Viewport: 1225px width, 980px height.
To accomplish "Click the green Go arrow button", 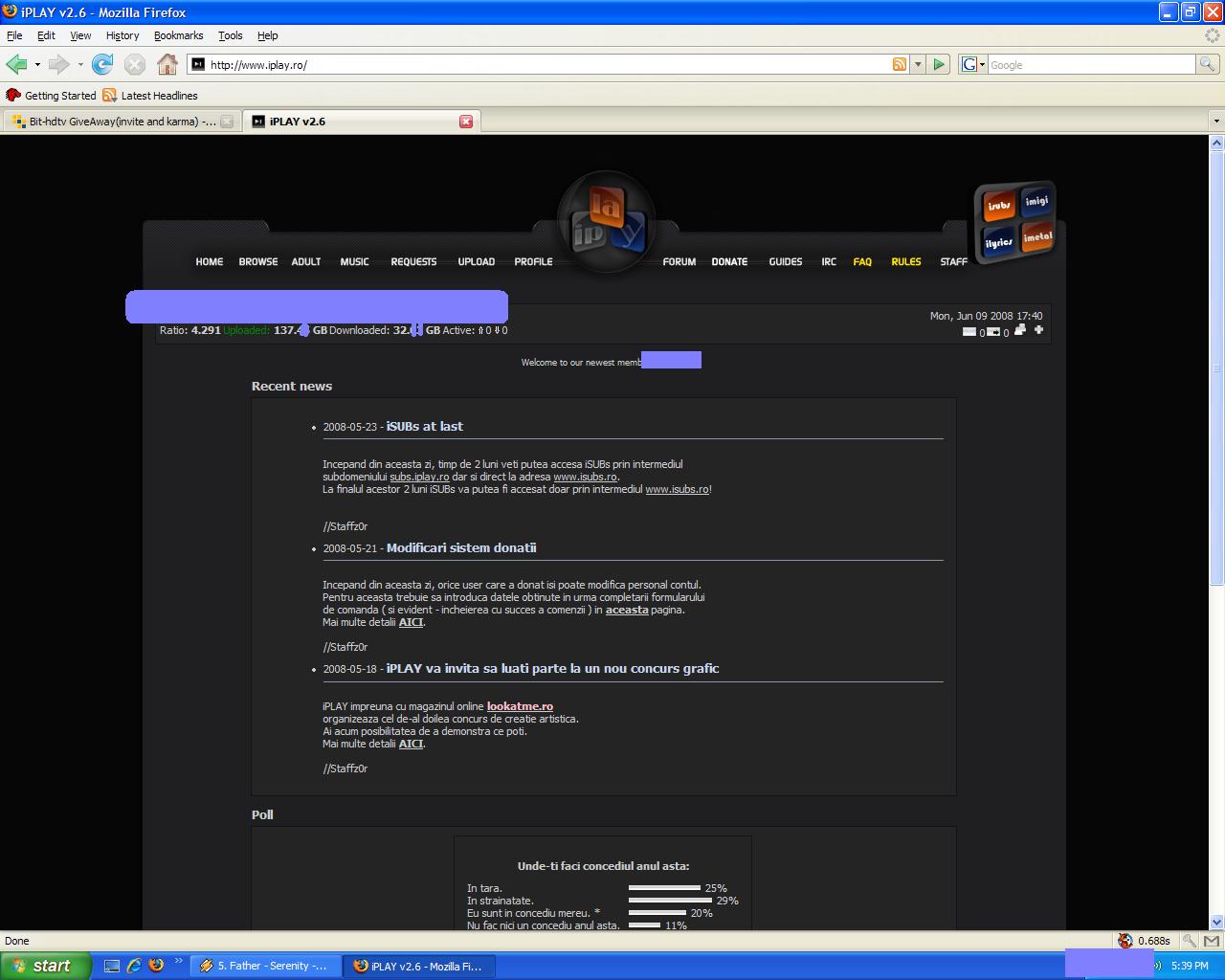I will click(x=939, y=64).
